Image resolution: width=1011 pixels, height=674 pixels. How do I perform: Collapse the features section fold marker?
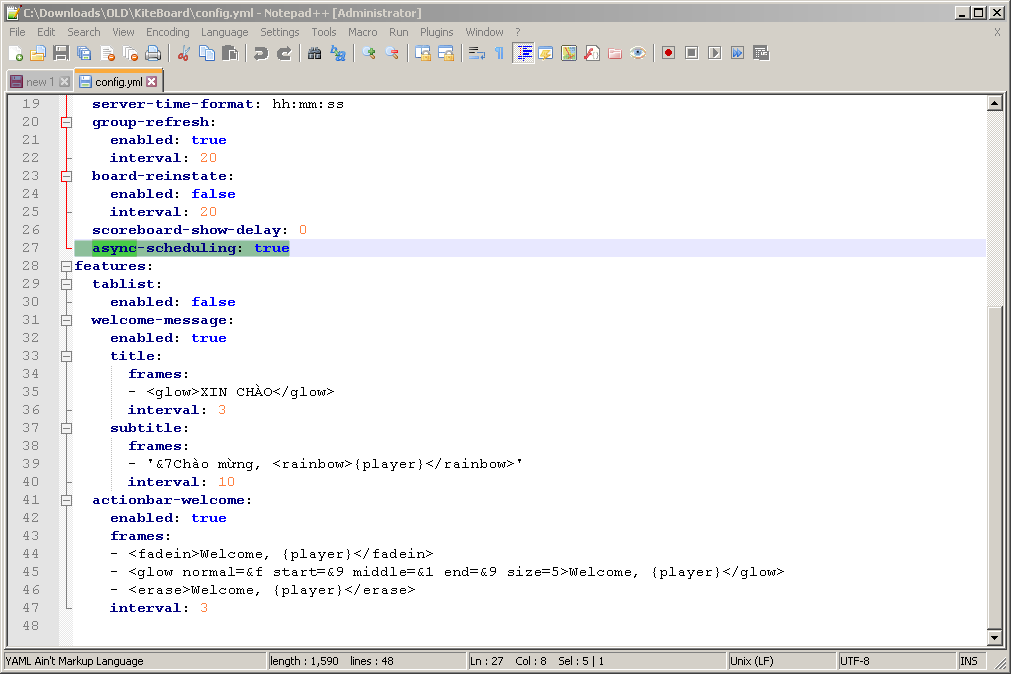(x=66, y=266)
